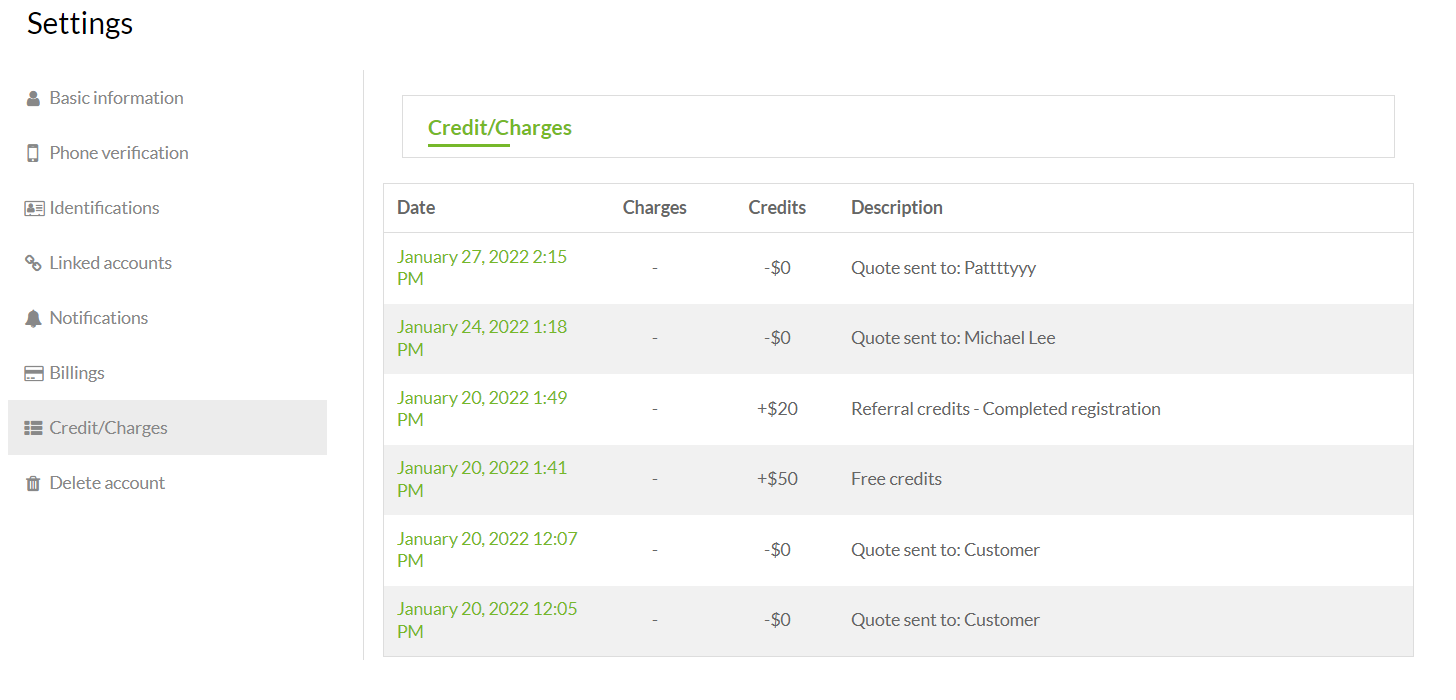
Task: Click the Phone verification mobile icon
Action: [x=33, y=153]
